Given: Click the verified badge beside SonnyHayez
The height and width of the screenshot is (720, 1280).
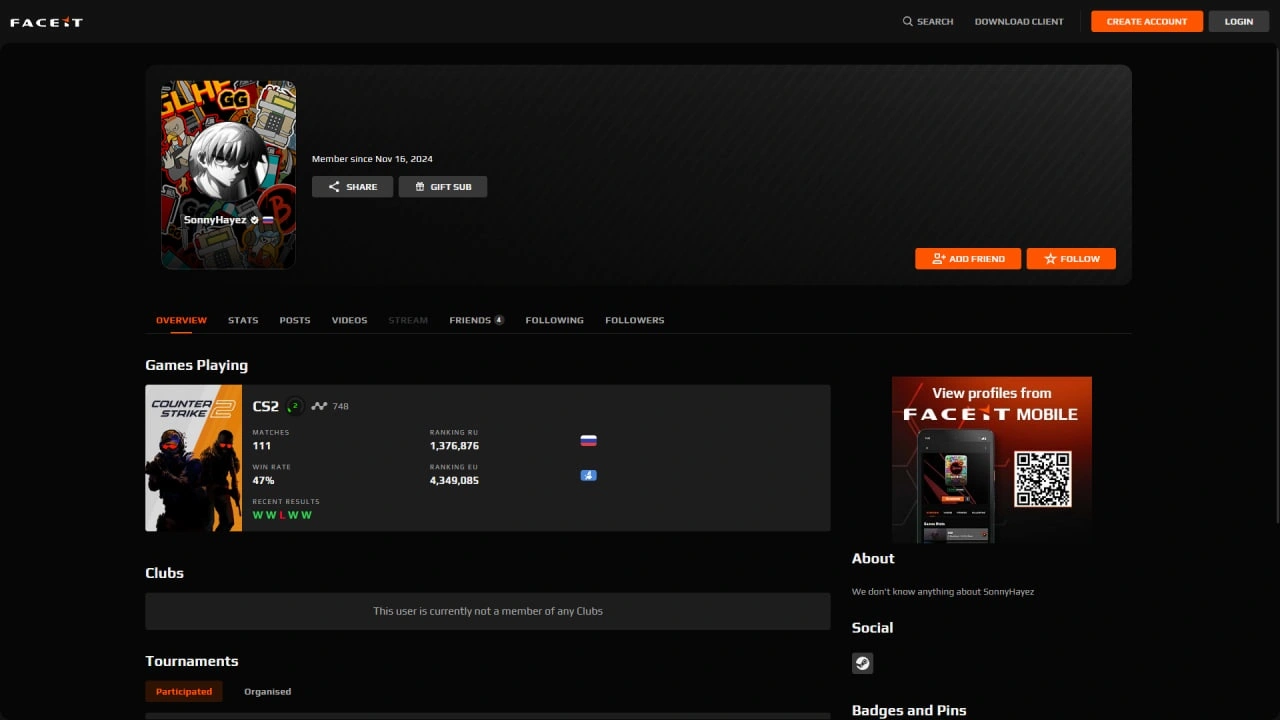Looking at the screenshot, I should pos(255,220).
